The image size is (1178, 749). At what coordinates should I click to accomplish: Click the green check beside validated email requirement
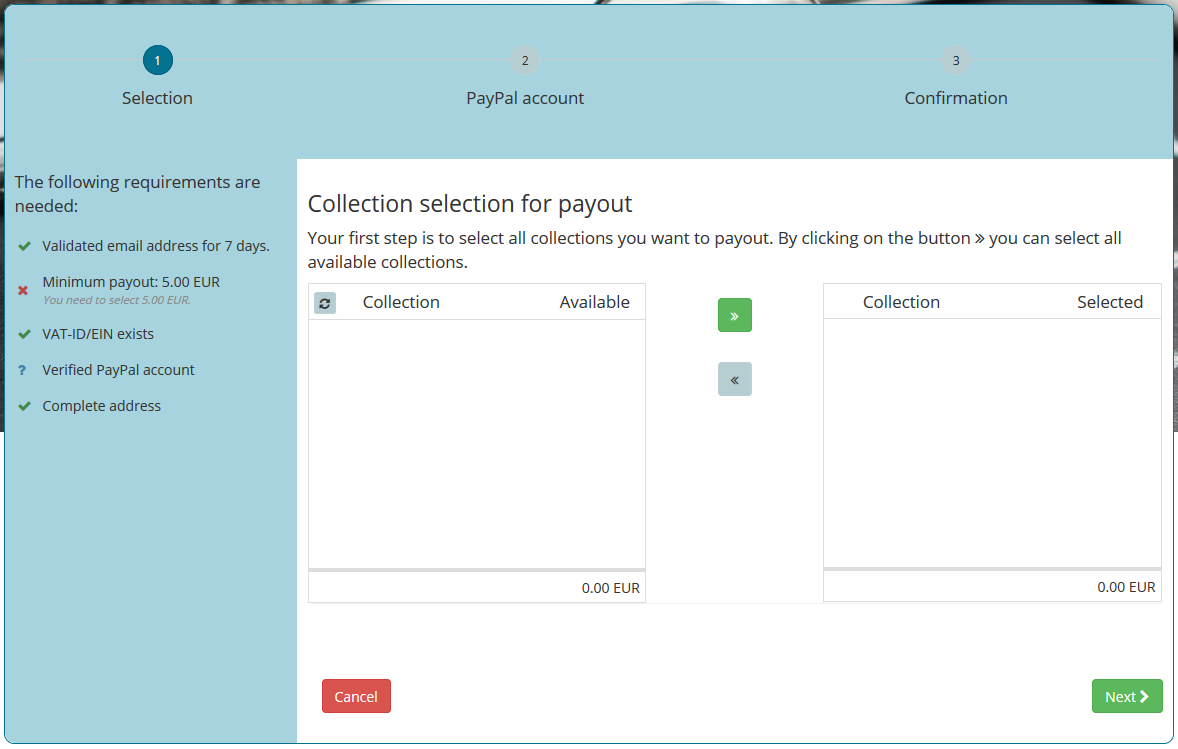point(24,245)
